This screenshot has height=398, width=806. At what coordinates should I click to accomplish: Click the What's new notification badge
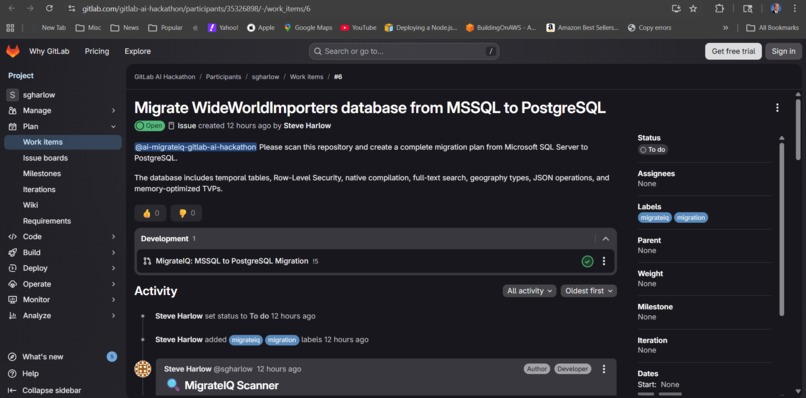coord(112,357)
